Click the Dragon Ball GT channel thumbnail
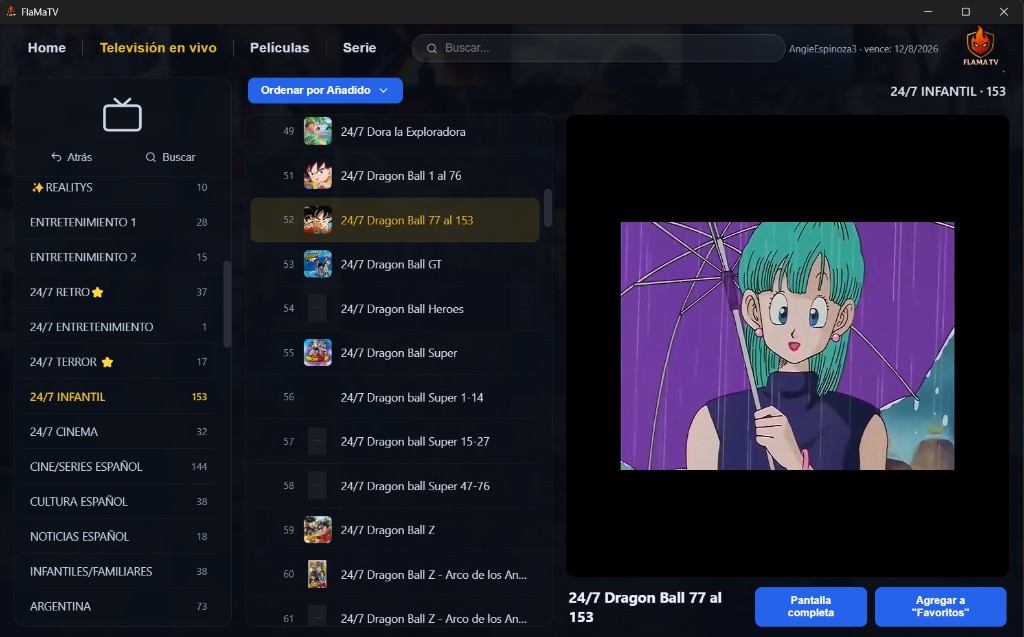The height and width of the screenshot is (637, 1024). tap(317, 264)
